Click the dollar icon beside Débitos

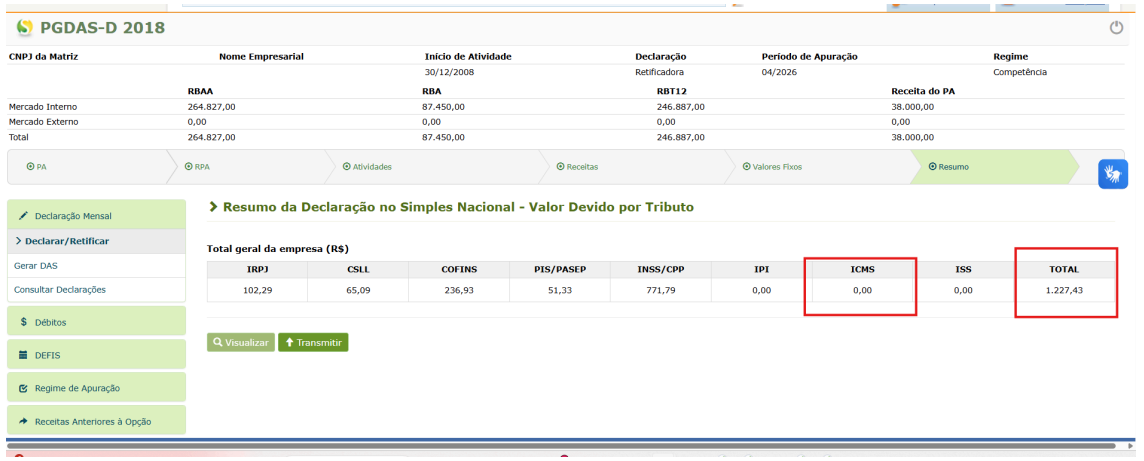click(x=24, y=322)
